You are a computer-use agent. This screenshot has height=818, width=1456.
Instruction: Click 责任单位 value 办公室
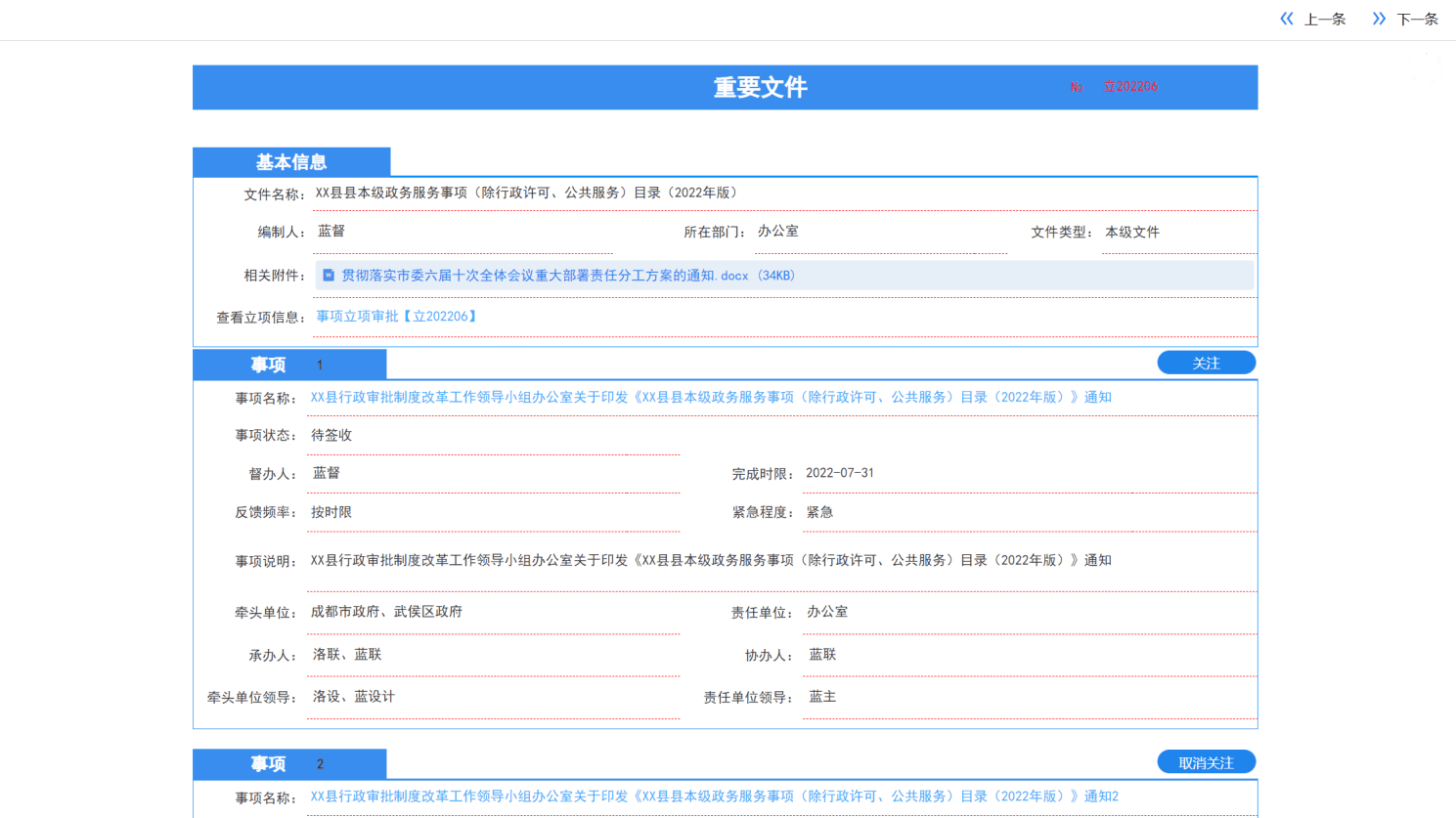pos(827,612)
